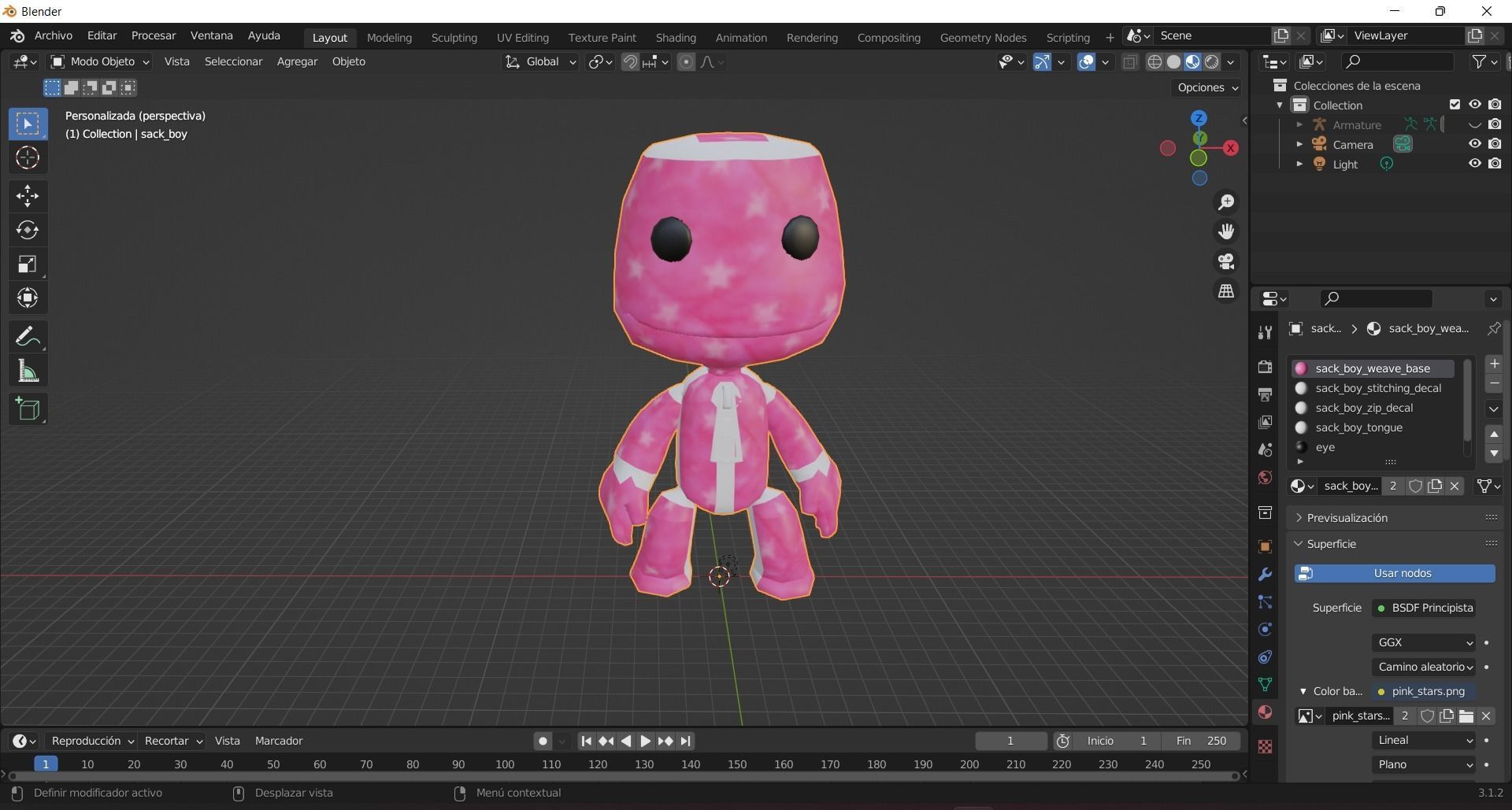
Task: Activate the Rotate tool
Action: coord(28,230)
